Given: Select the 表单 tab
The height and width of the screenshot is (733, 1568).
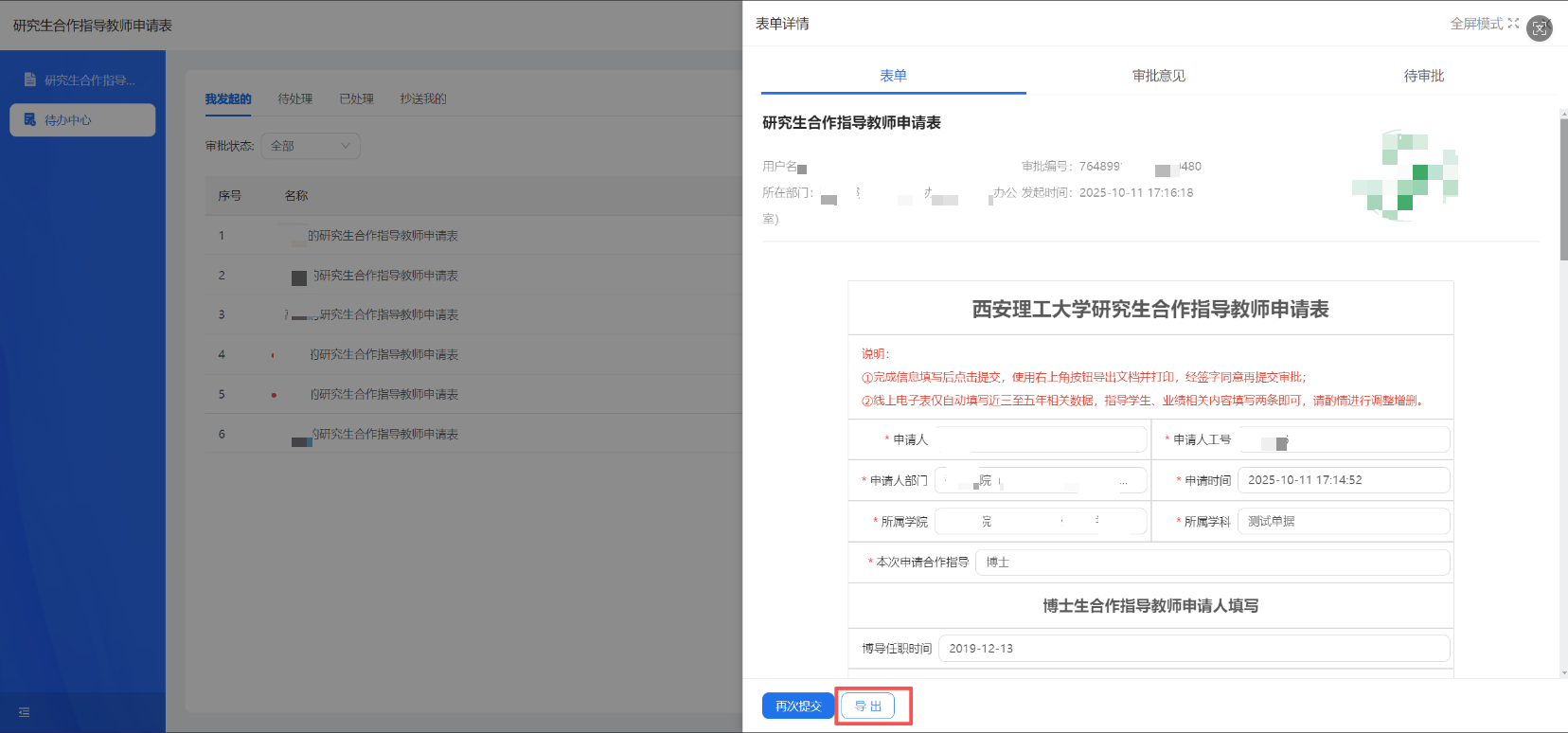Looking at the screenshot, I should coord(893,76).
